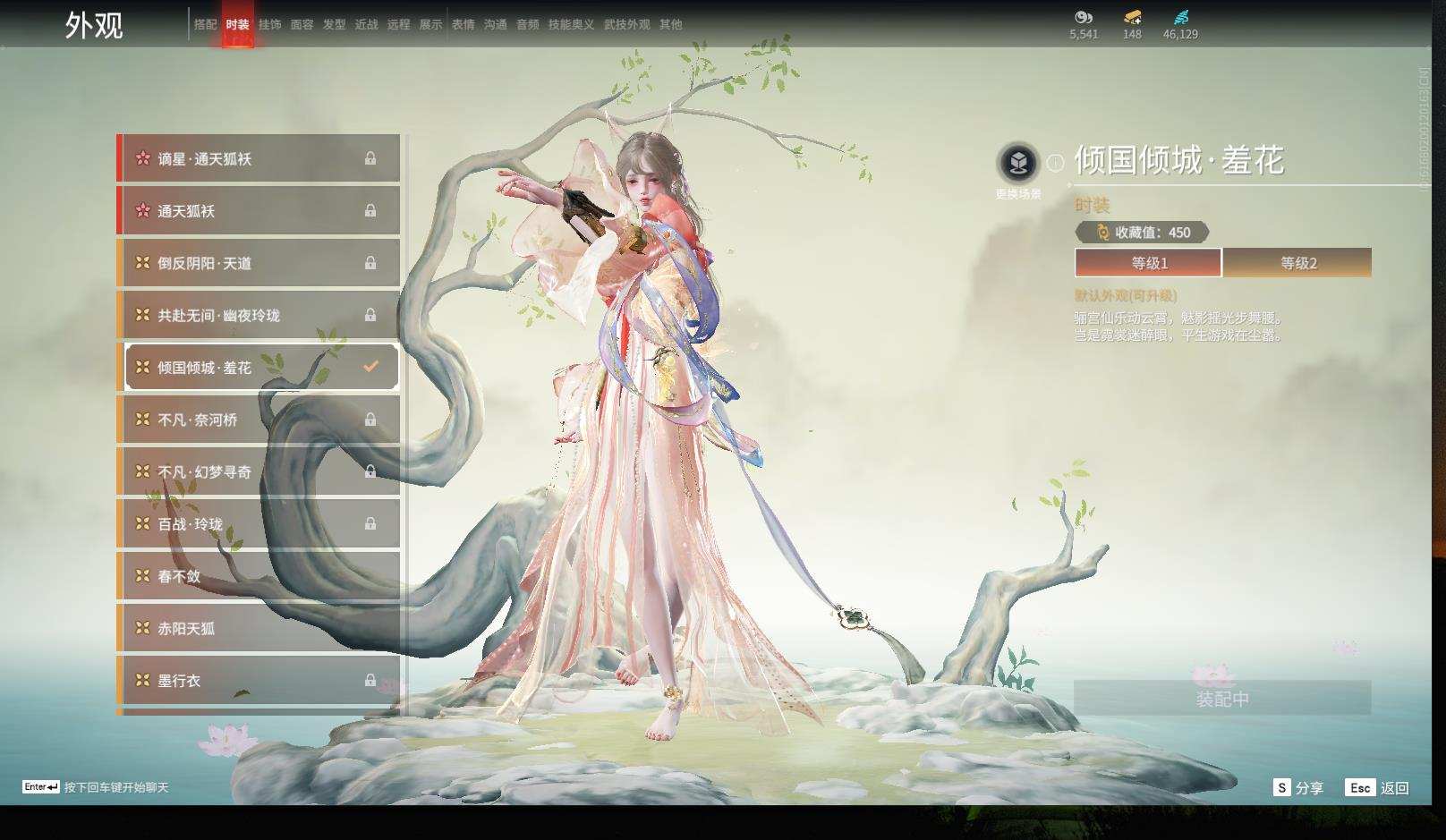
Task: Click rarity icon on 倒反阴阳·天道
Action: 142,263
